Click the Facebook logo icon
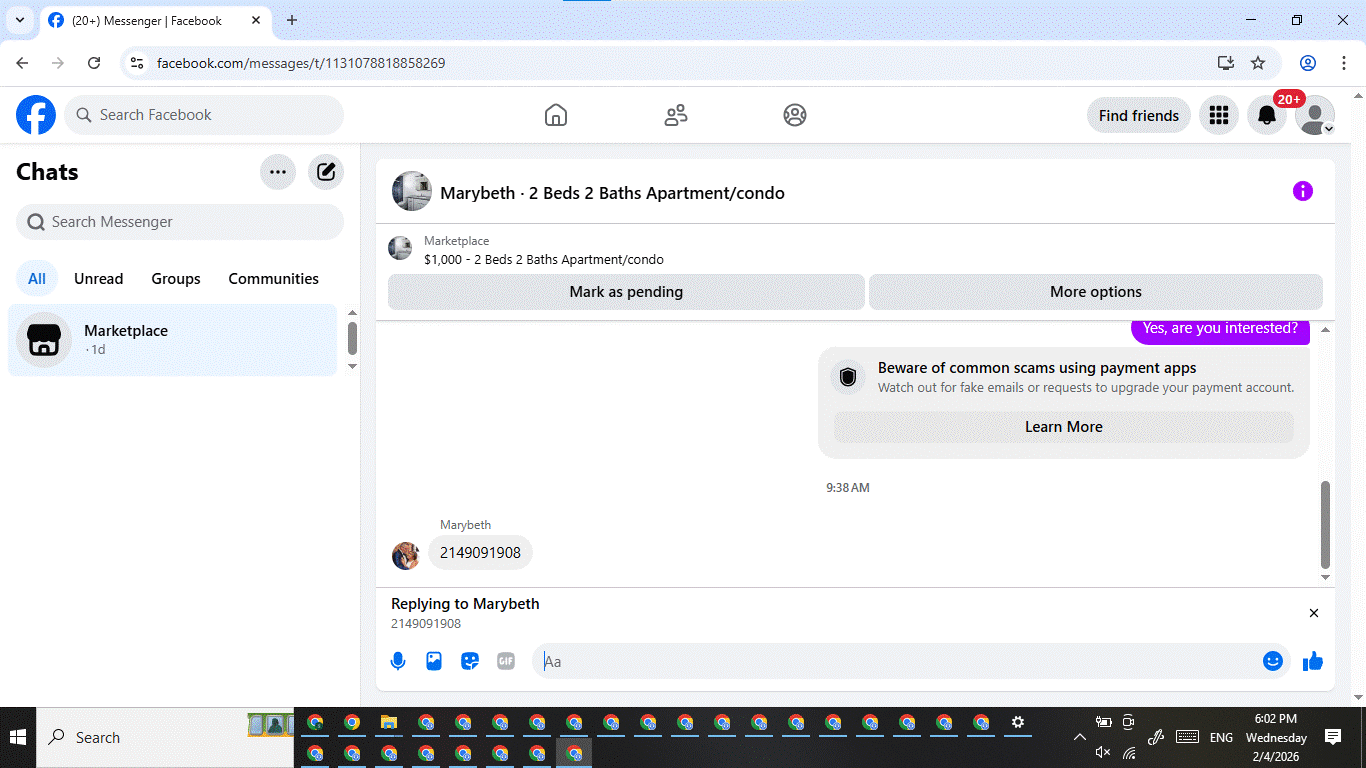This screenshot has height=768, width=1366. [x=36, y=115]
